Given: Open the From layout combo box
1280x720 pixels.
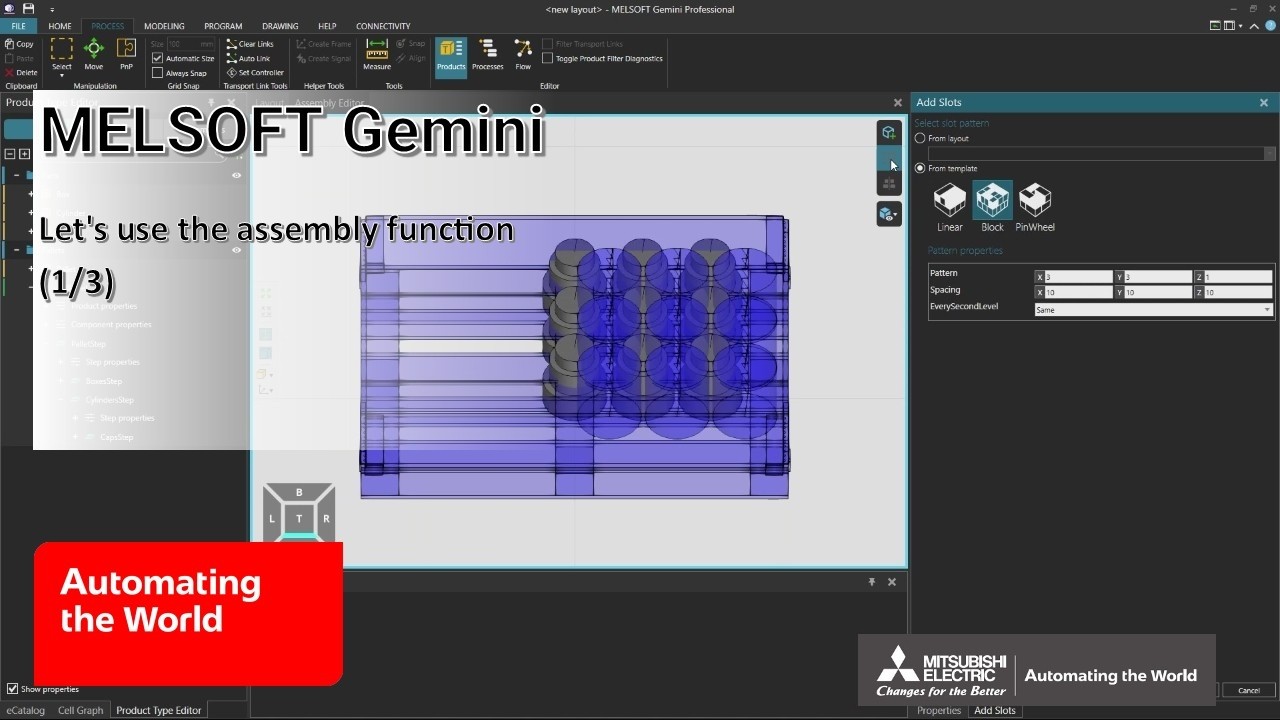Looking at the screenshot, I should (1102, 154).
